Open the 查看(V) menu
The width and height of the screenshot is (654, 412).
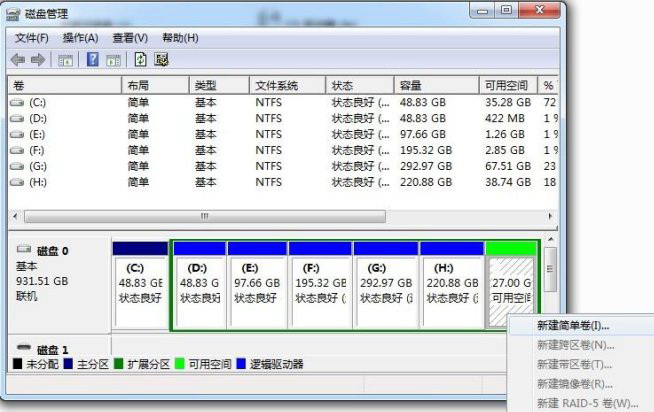click(x=130, y=38)
